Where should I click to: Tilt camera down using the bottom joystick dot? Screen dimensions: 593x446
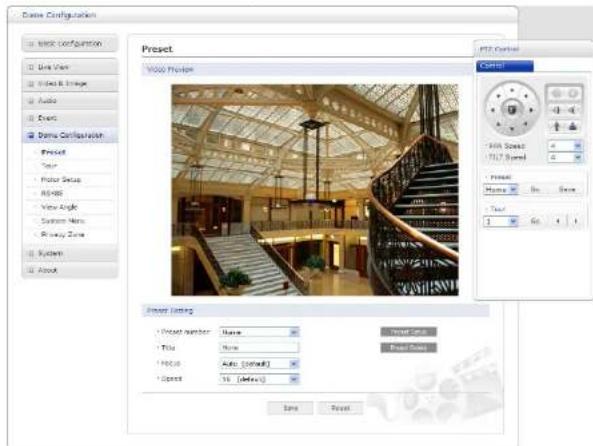(512, 129)
